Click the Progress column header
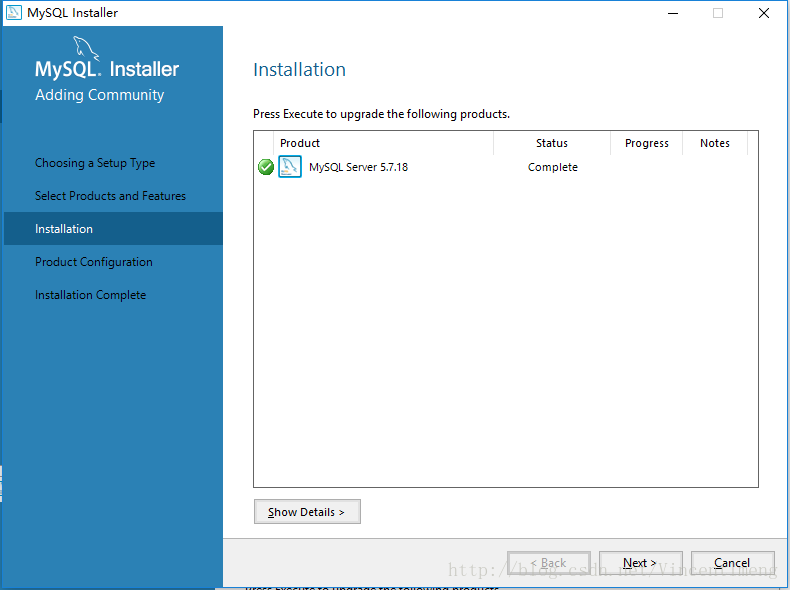790x590 pixels. click(647, 143)
